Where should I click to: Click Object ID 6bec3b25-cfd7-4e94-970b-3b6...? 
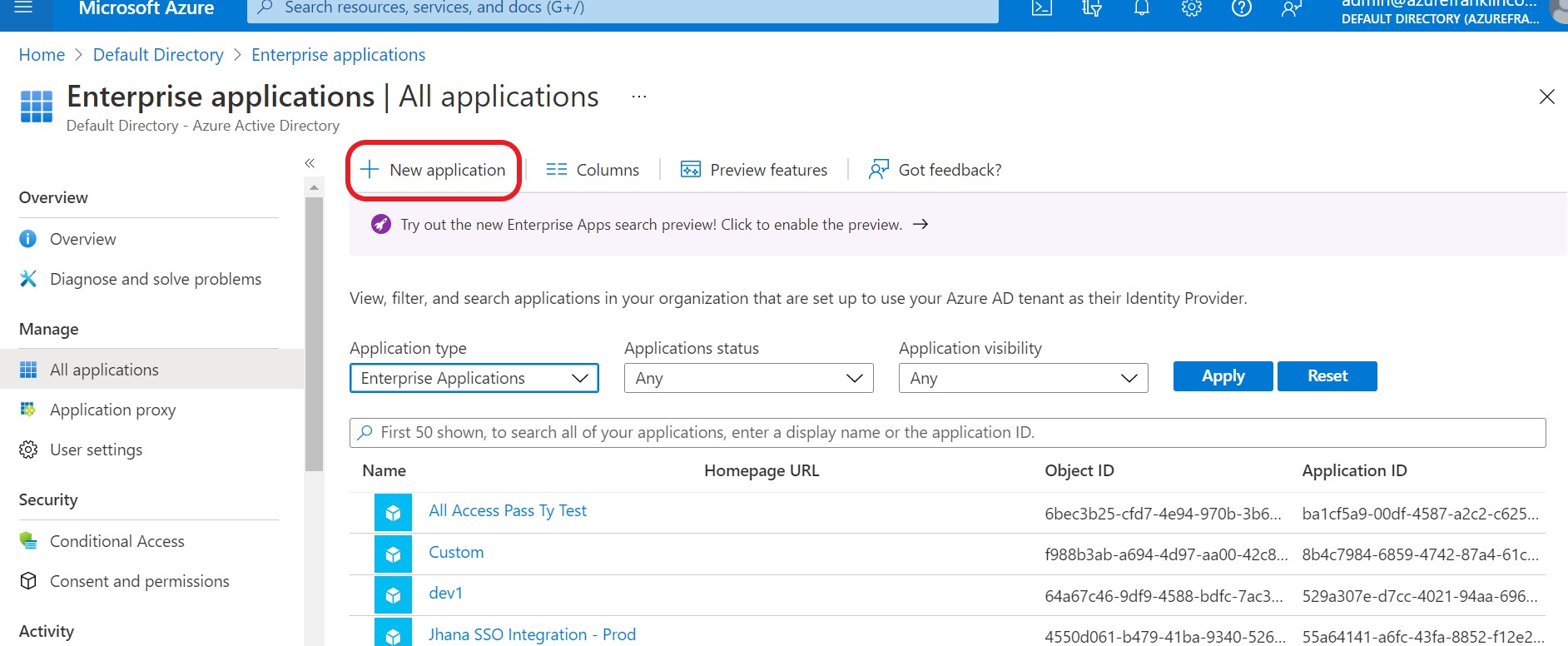click(x=1163, y=514)
